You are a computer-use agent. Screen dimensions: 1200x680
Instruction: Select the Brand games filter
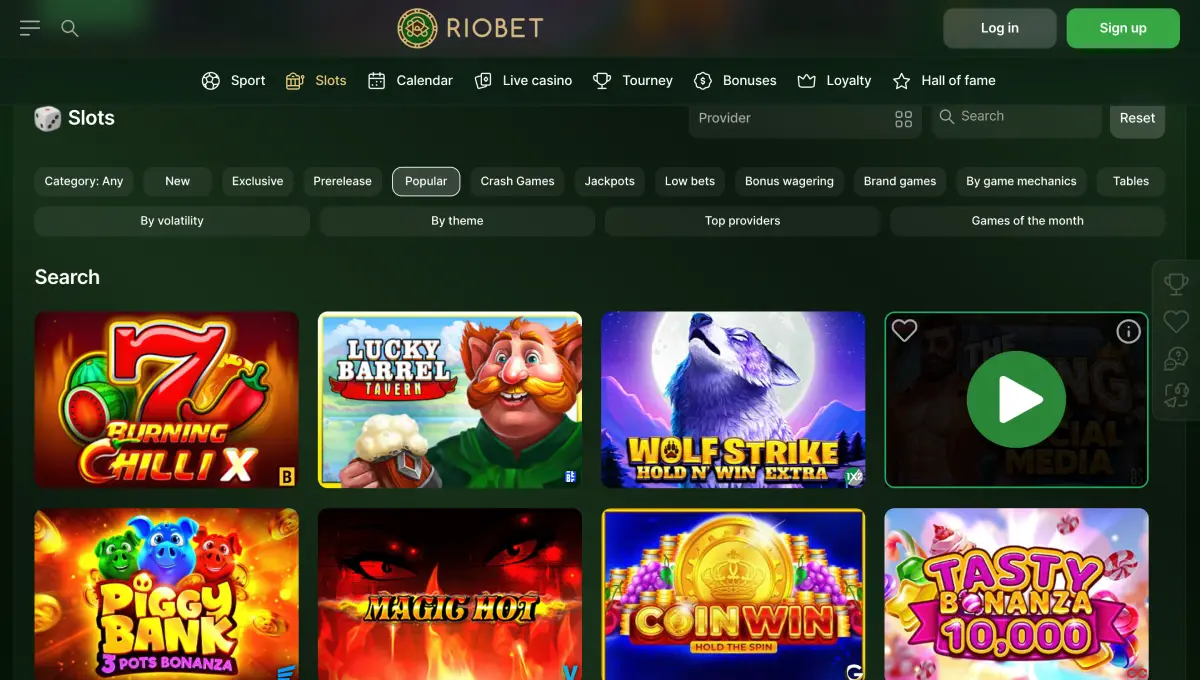tap(900, 181)
